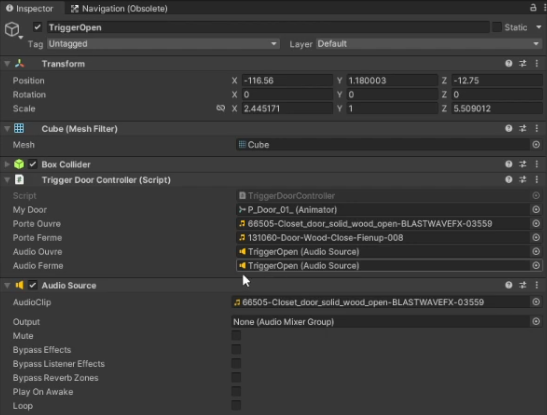Enable the Loop checkbox

click(x=236, y=405)
